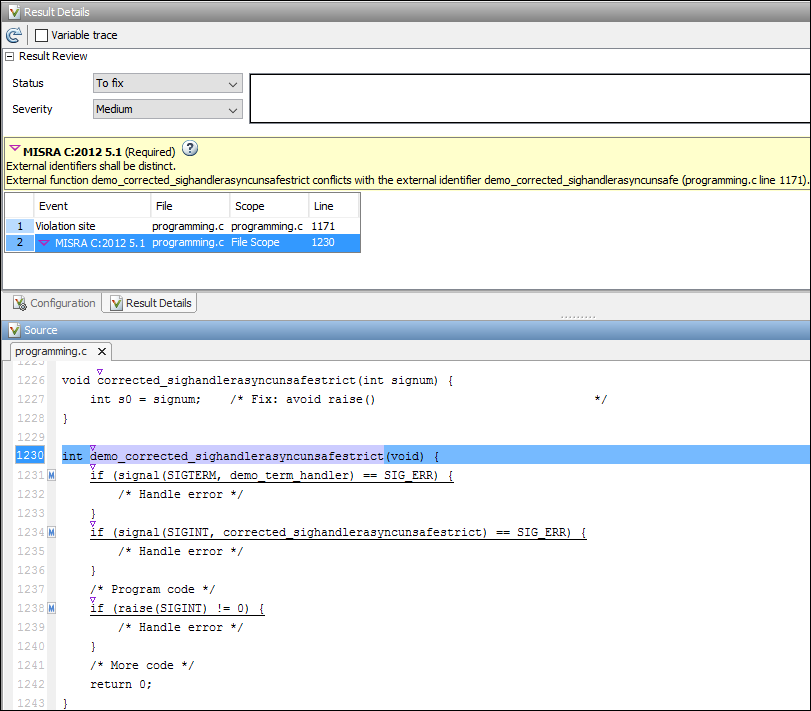The image size is (811, 711).
Task: Click the wrench icon on the Configuration tab
Action: point(18,303)
